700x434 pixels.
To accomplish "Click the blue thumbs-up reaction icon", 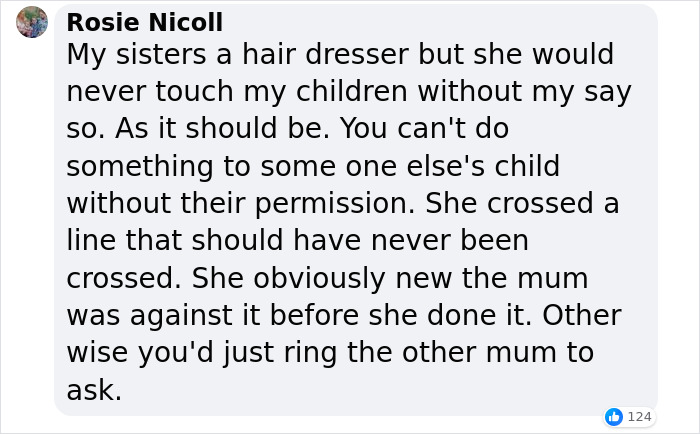I will click(x=614, y=416).
